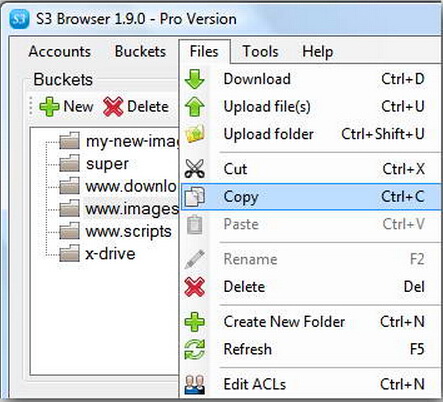Click the Copy pages icon

point(195,196)
